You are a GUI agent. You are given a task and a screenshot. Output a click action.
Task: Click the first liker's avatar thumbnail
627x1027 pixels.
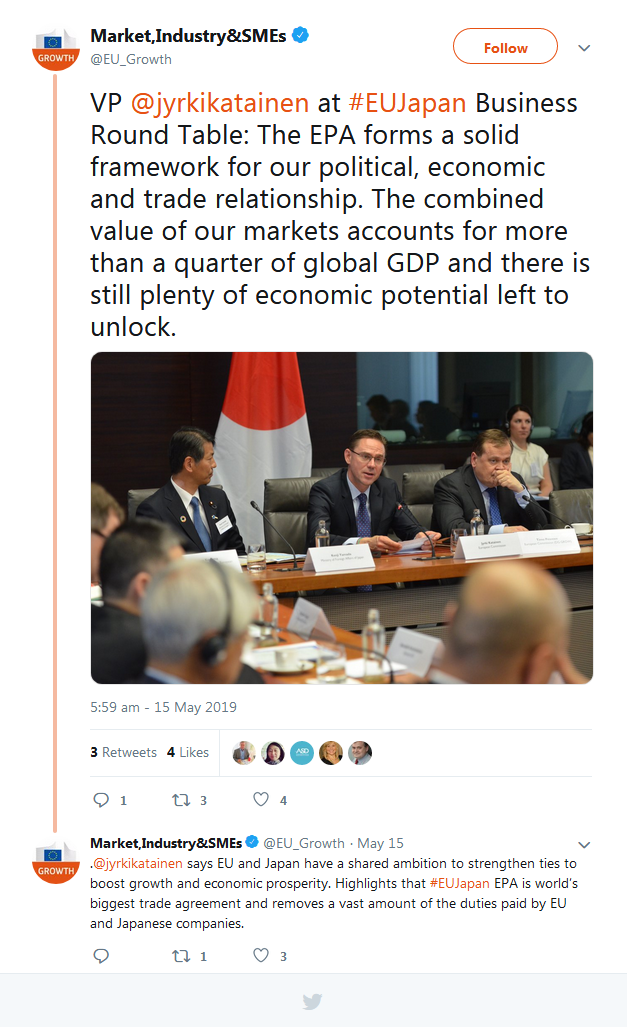pyautogui.click(x=244, y=753)
